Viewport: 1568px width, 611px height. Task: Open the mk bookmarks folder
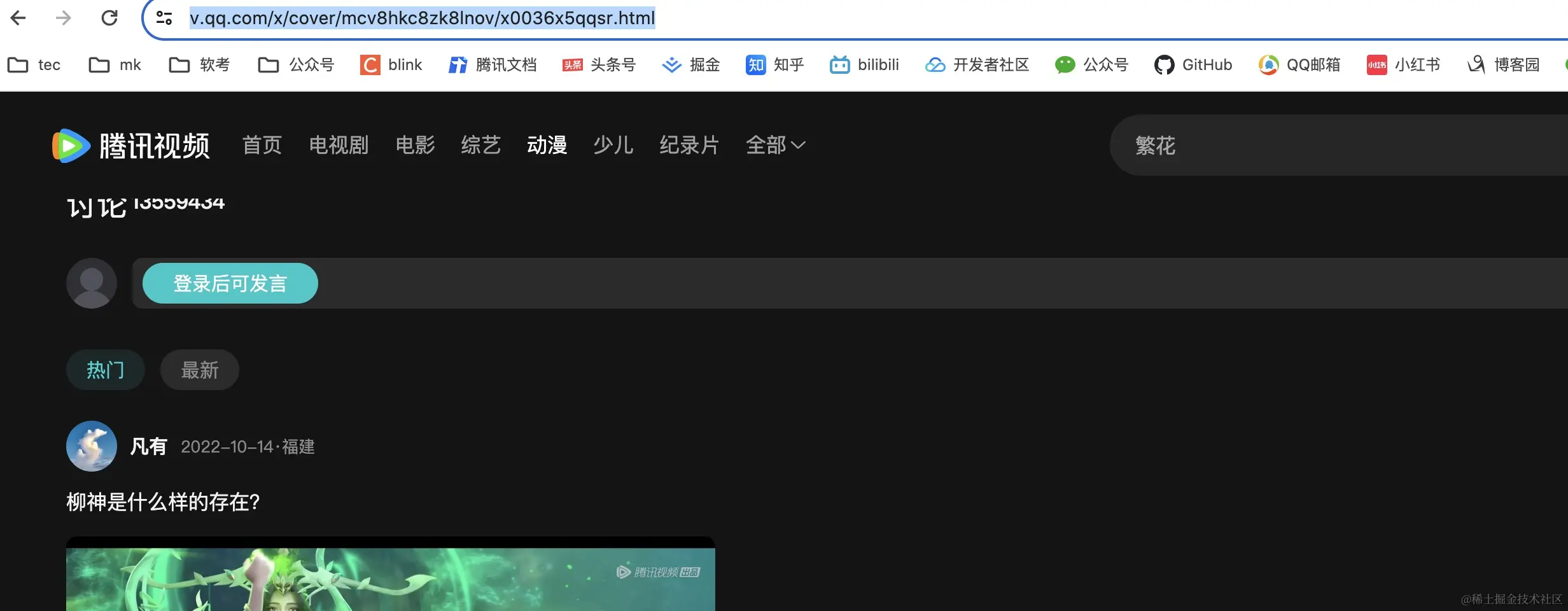[x=115, y=65]
